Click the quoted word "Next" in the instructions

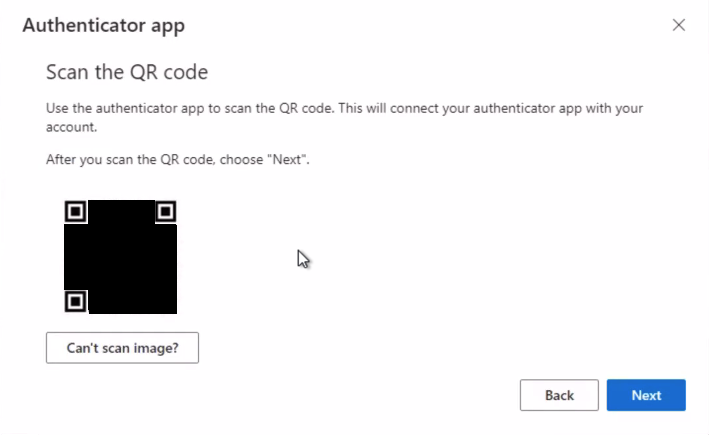[287, 160]
